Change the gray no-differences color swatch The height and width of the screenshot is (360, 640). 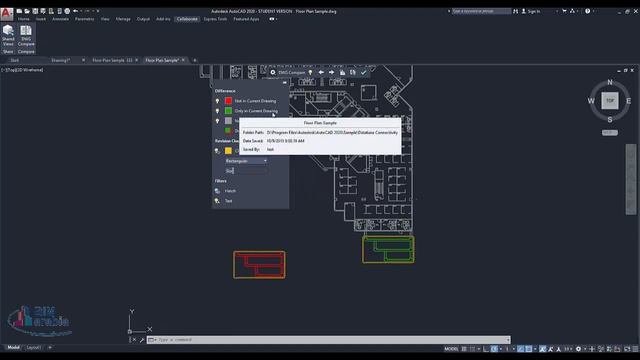pos(228,121)
